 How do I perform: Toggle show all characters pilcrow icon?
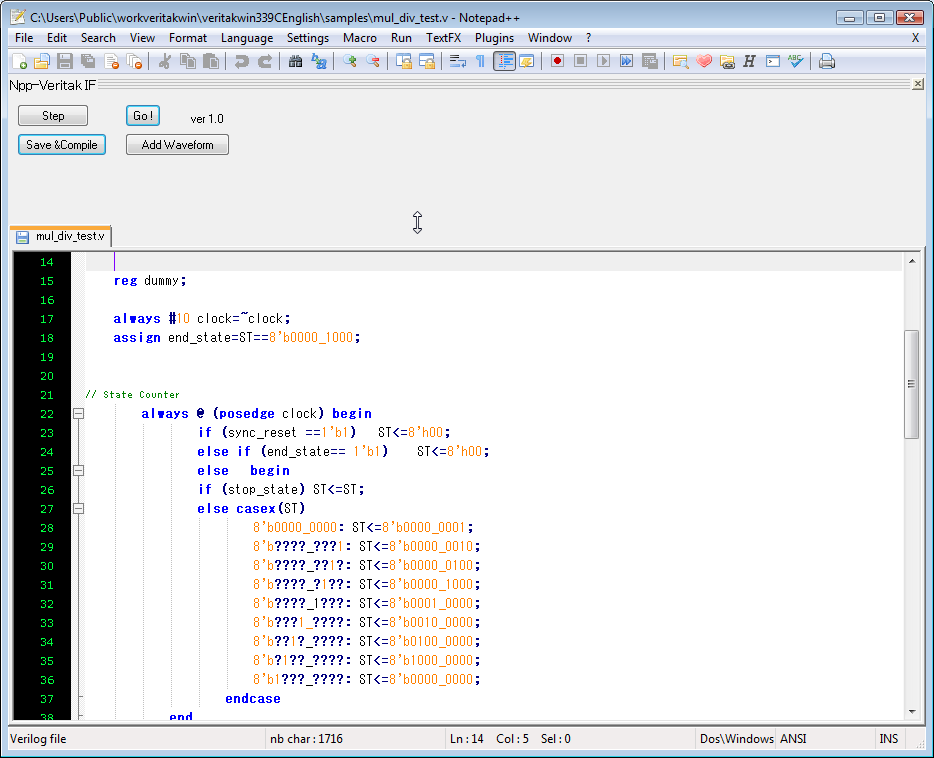480,61
